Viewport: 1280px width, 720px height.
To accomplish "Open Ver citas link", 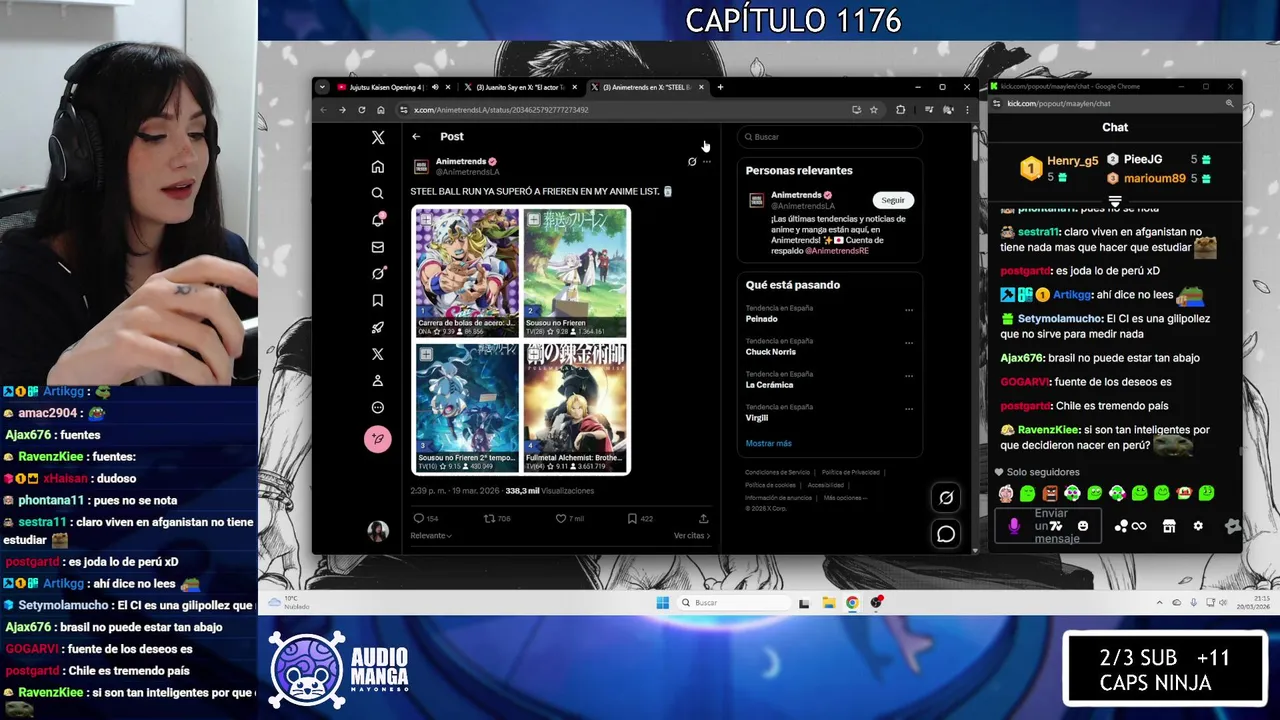I will click(x=692, y=536).
